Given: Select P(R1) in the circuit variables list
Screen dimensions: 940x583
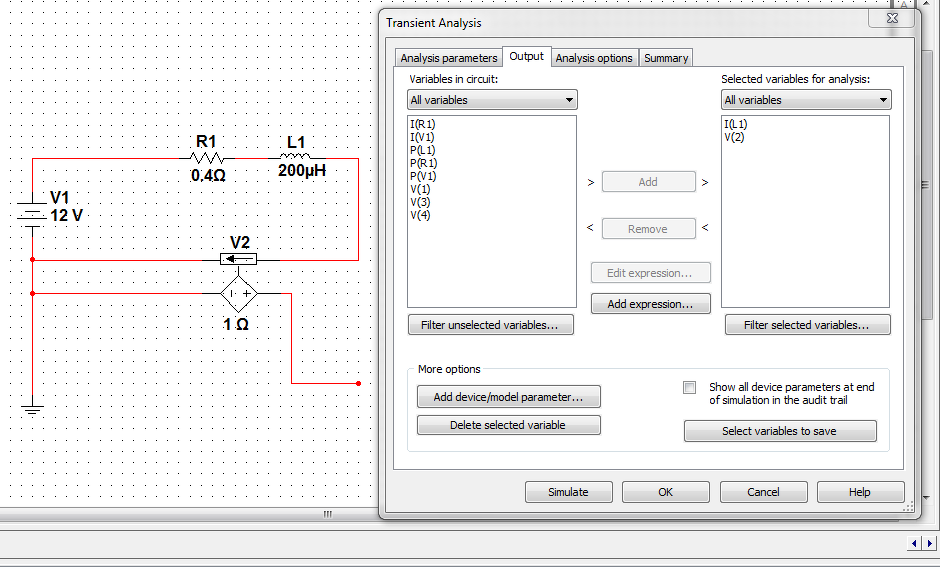Looking at the screenshot, I should pyautogui.click(x=423, y=163).
